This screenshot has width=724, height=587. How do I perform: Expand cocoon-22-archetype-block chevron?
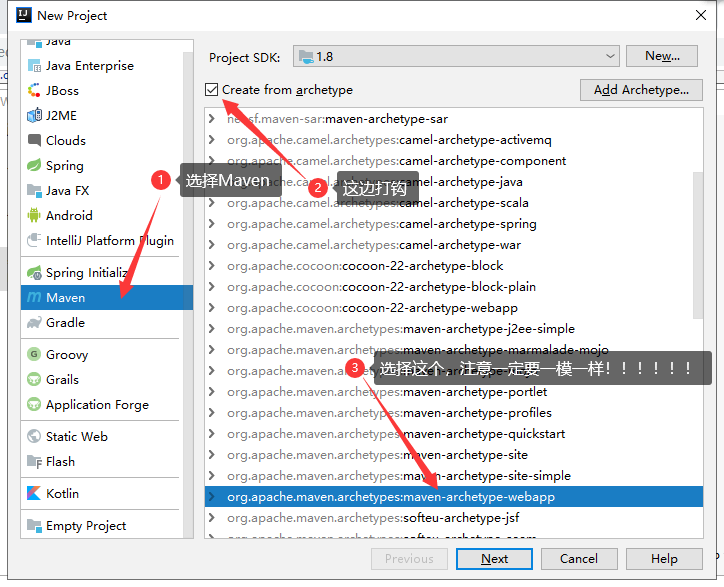[212, 266]
